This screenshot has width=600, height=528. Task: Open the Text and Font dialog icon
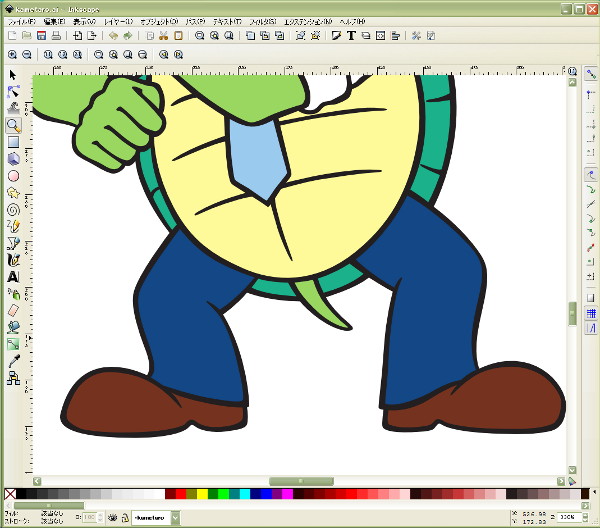(351, 36)
